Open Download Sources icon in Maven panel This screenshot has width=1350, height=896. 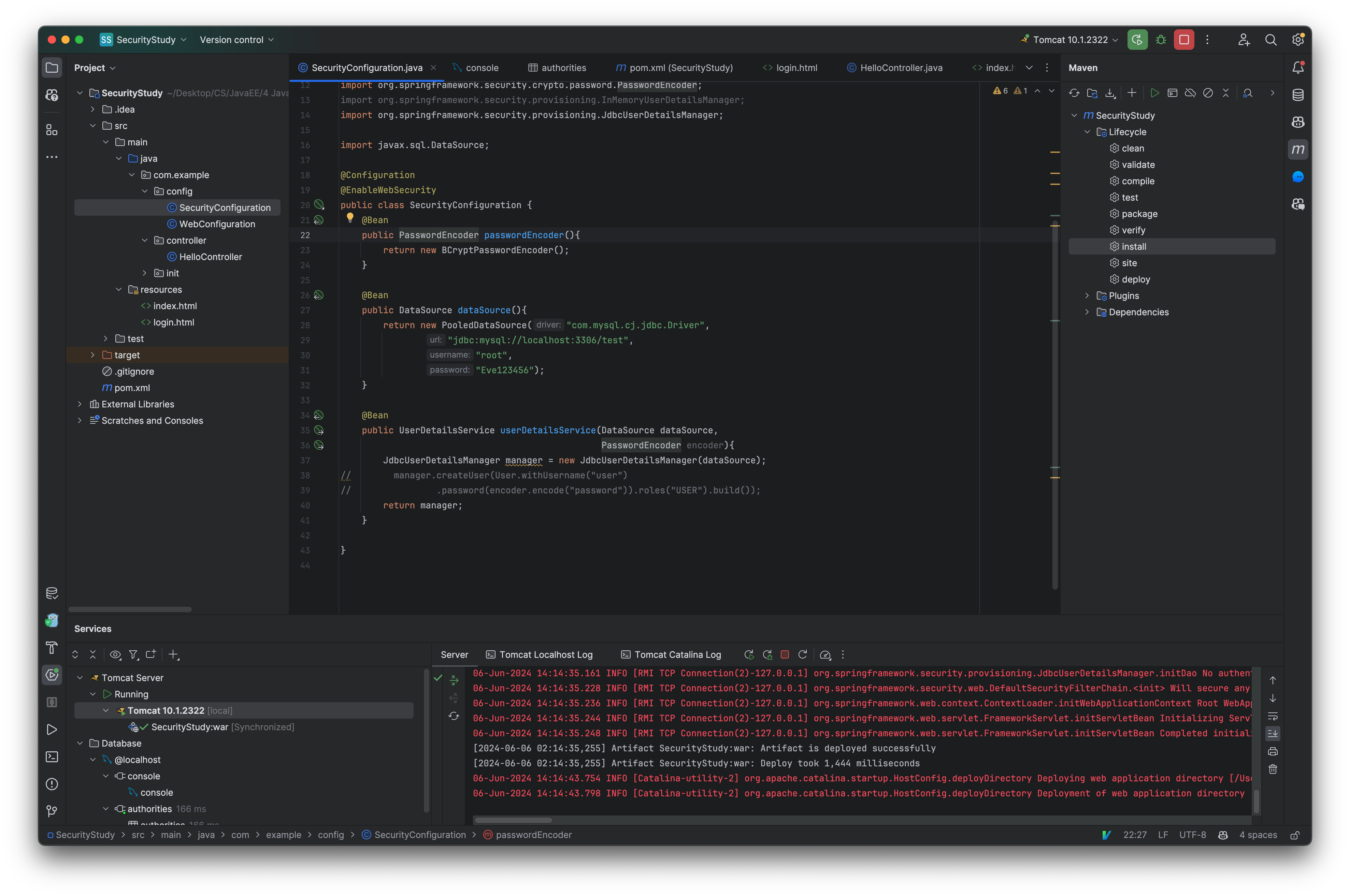pyautogui.click(x=1110, y=92)
